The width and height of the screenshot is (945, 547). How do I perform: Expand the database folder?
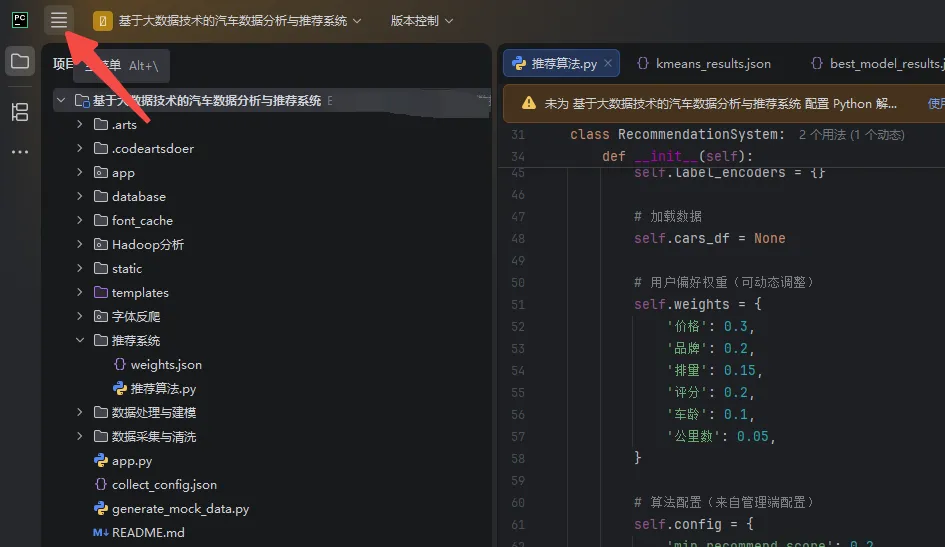point(80,196)
